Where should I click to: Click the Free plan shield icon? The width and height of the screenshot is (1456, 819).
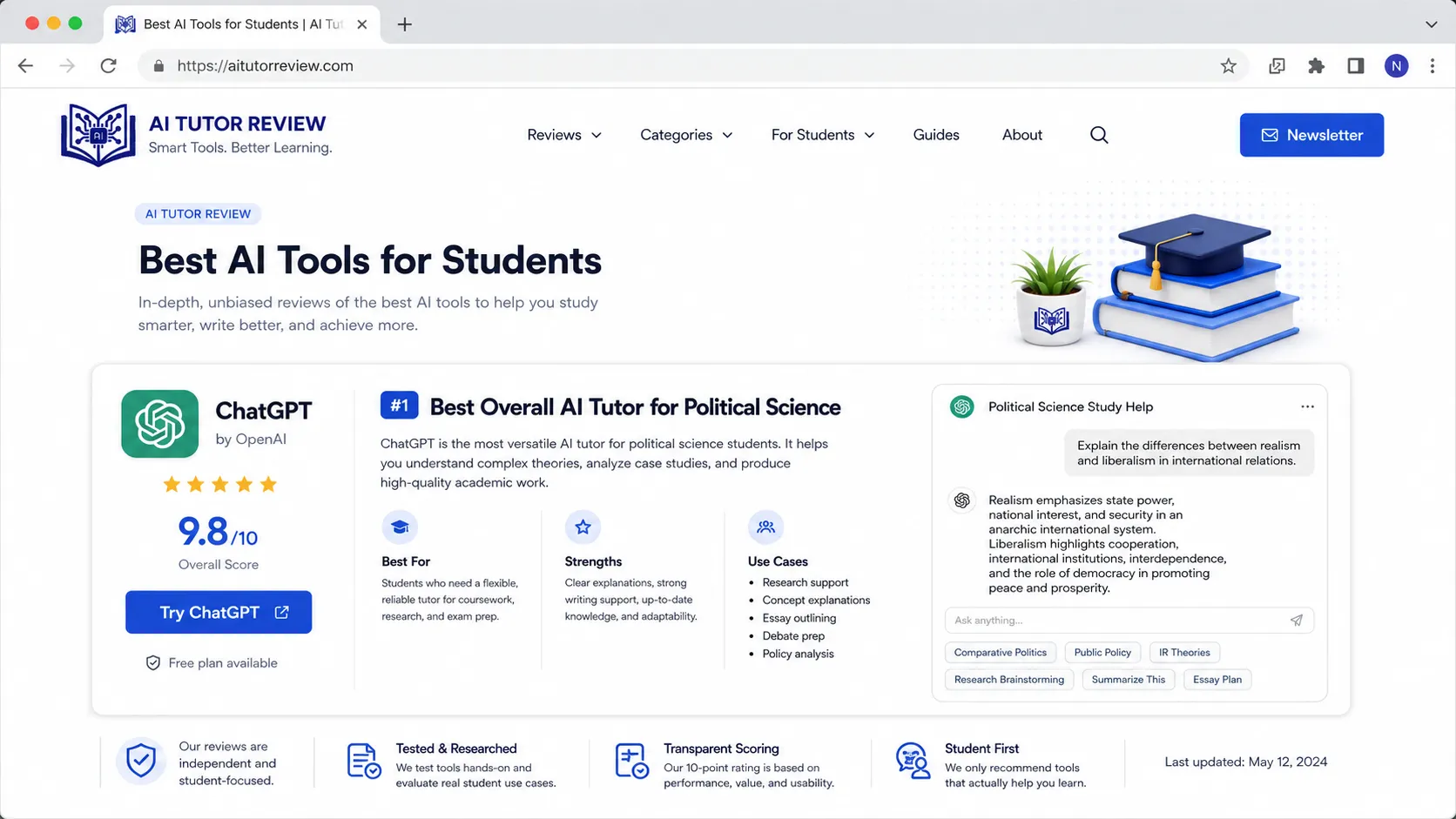(153, 663)
